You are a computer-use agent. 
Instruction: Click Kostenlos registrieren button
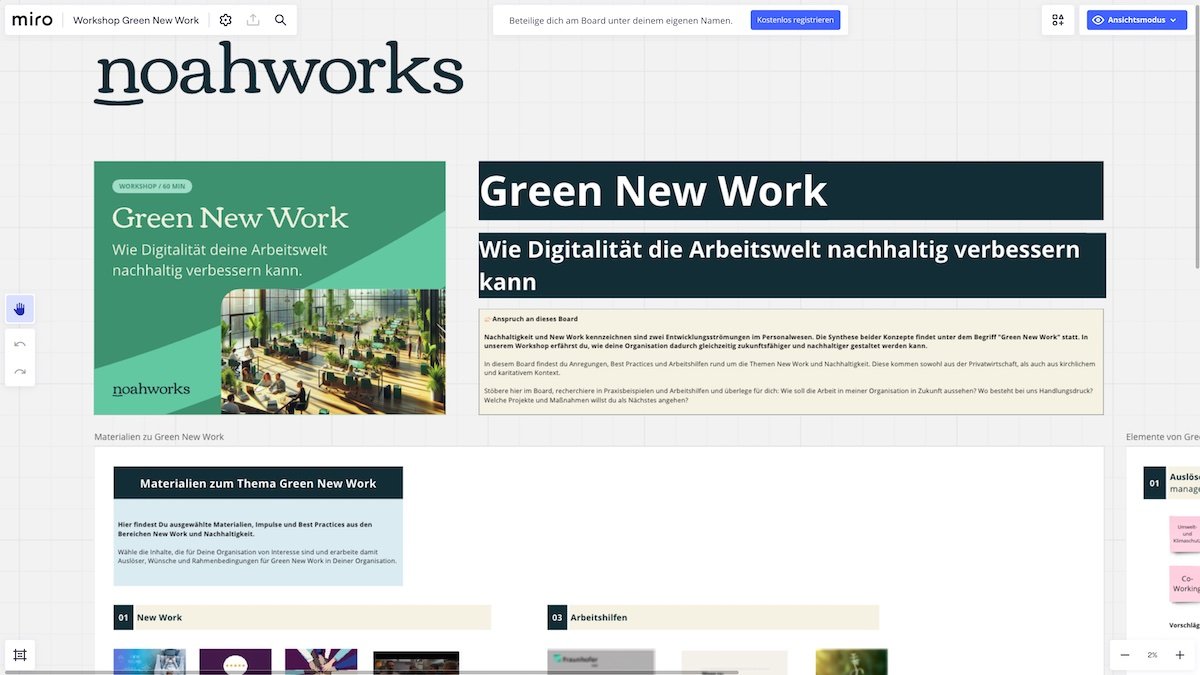pos(796,20)
